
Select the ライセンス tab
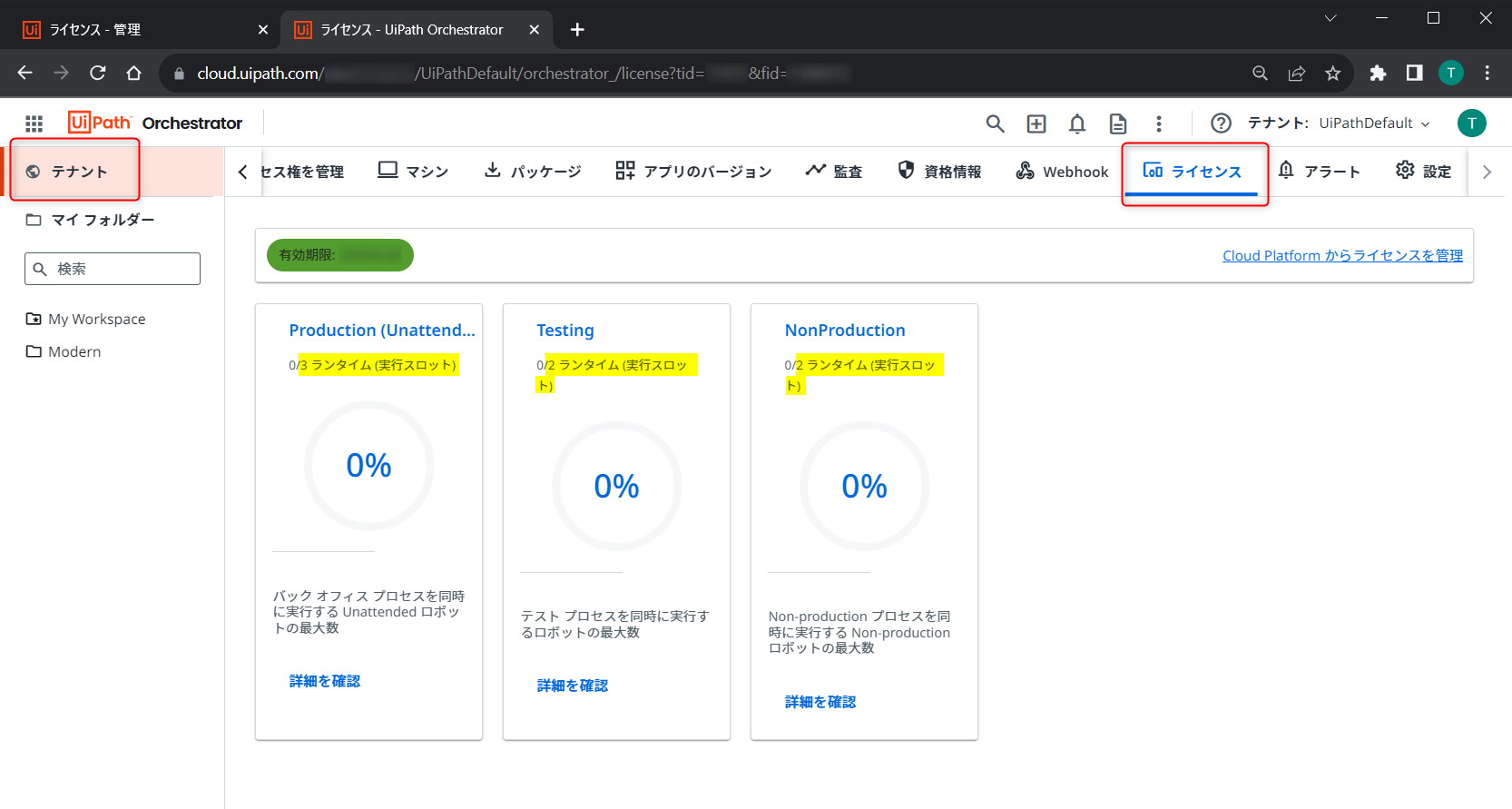coord(1192,172)
